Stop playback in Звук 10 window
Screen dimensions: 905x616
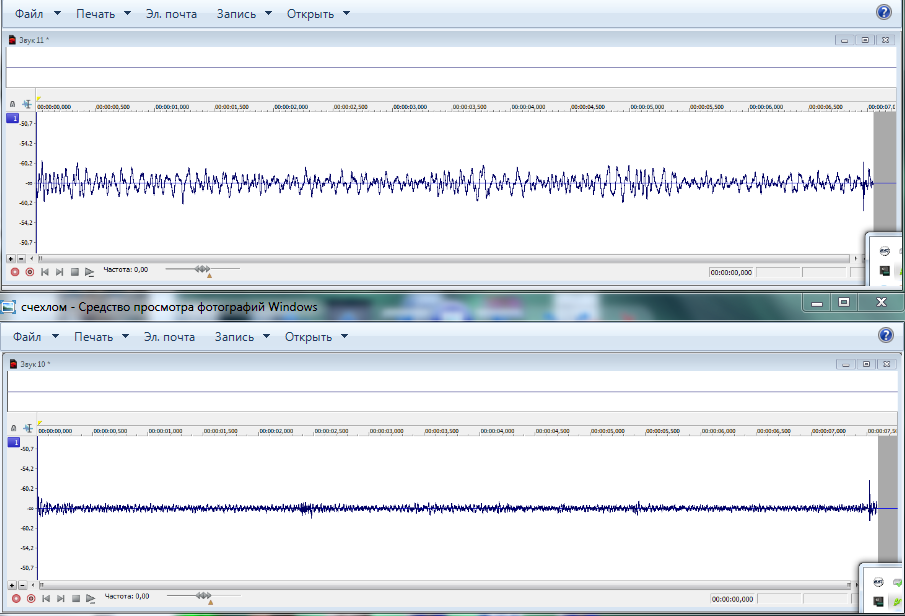76,599
